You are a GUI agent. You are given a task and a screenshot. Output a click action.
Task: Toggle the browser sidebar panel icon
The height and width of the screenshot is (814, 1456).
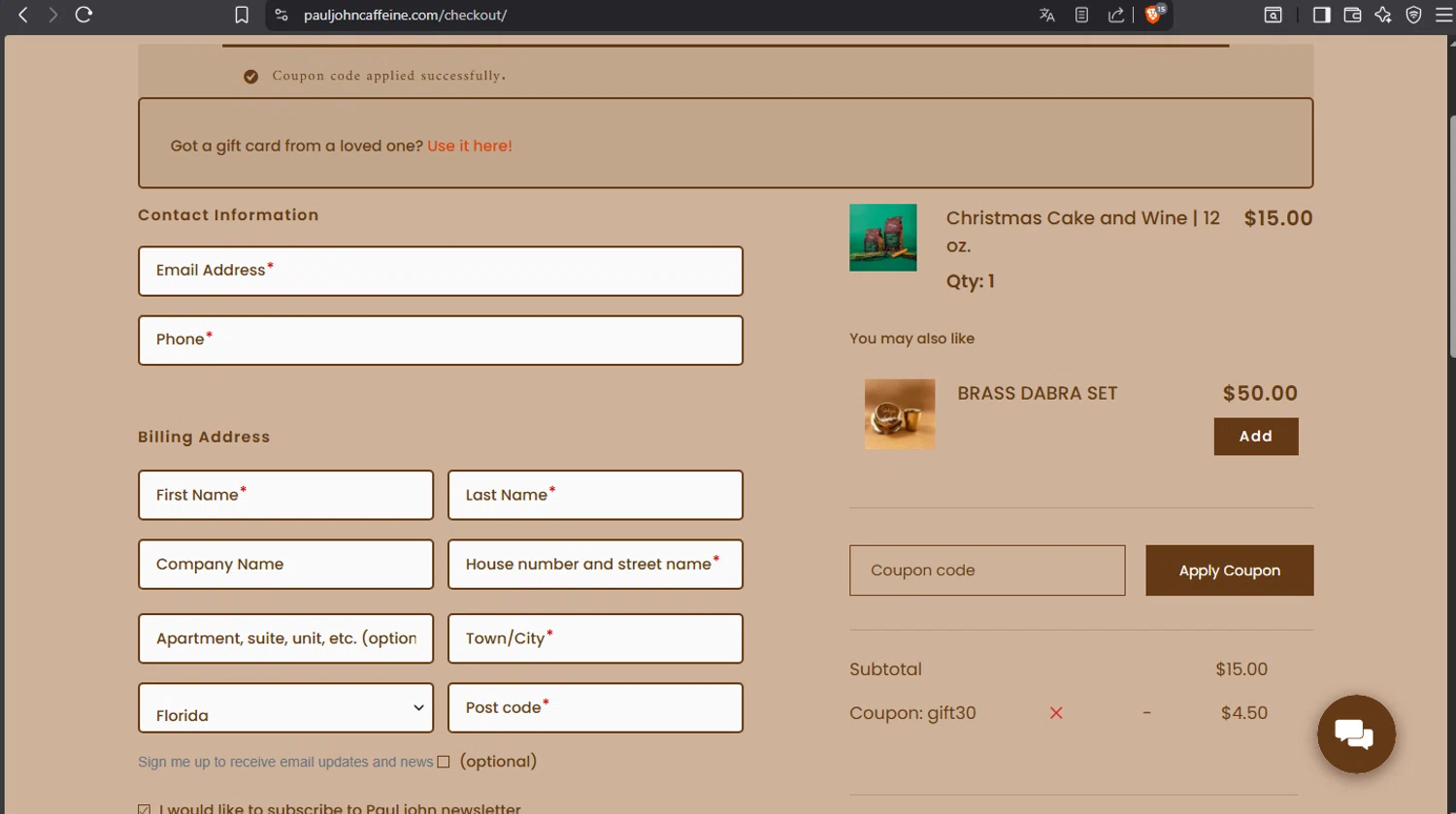click(1321, 15)
